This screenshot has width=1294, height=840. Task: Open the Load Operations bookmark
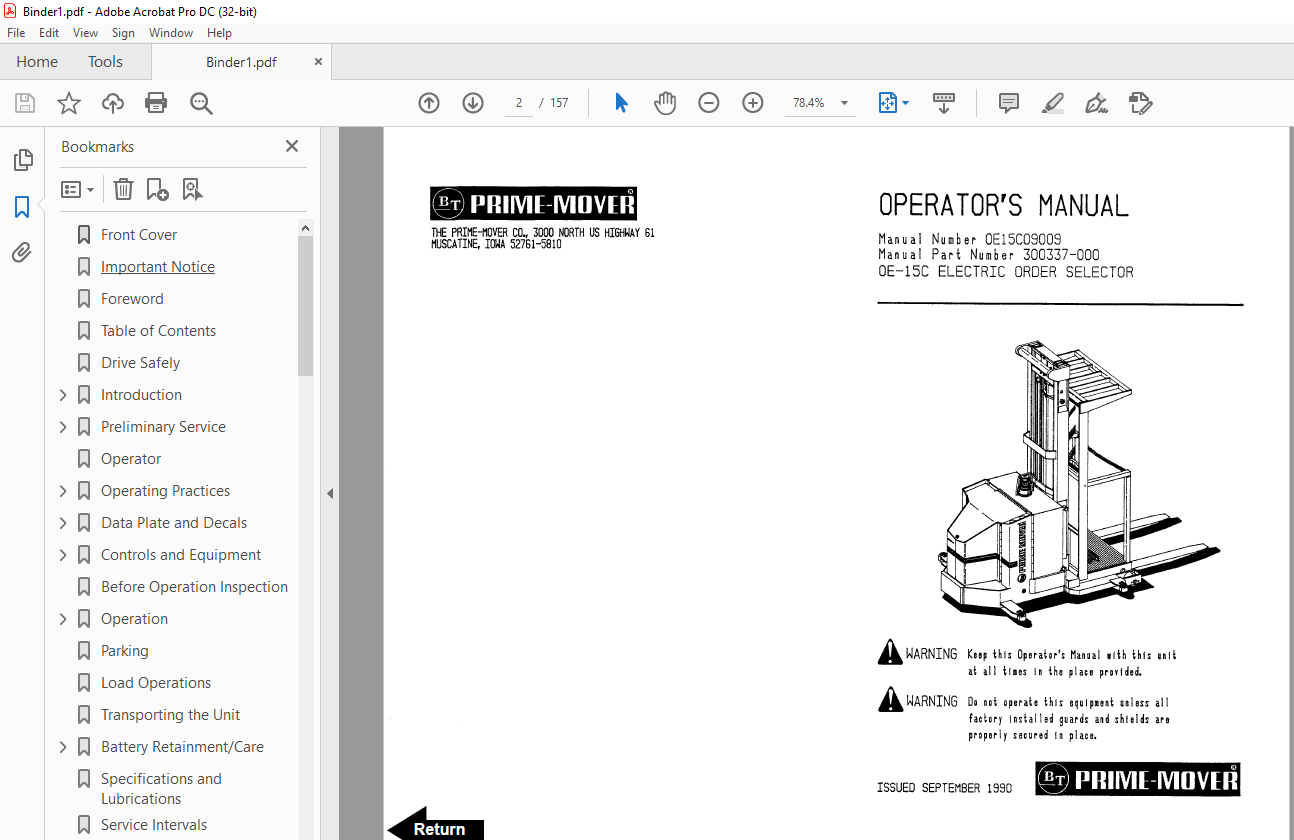156,683
